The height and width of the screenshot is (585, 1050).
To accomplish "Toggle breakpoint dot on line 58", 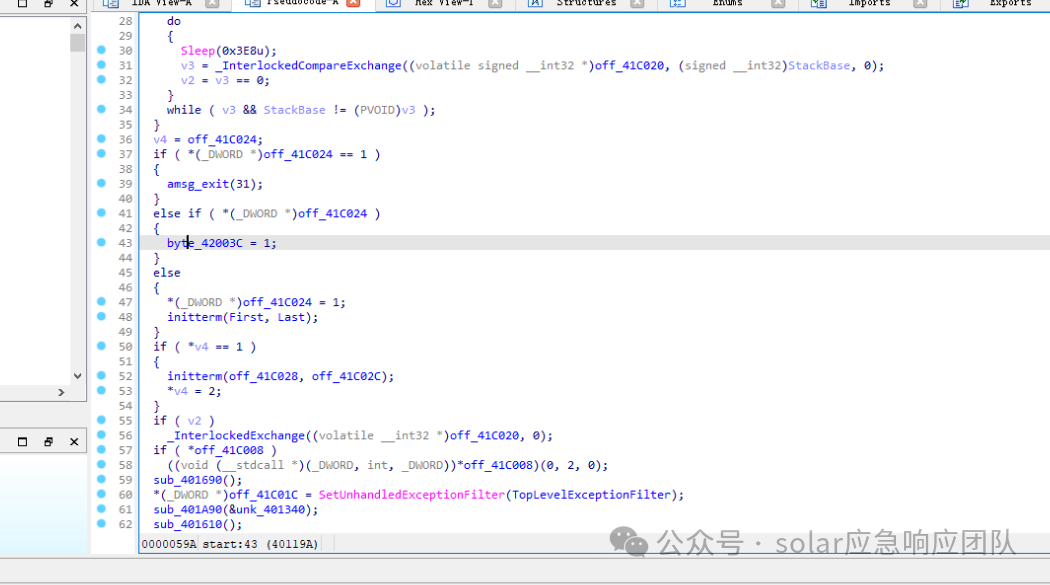I will pyautogui.click(x=101, y=465).
